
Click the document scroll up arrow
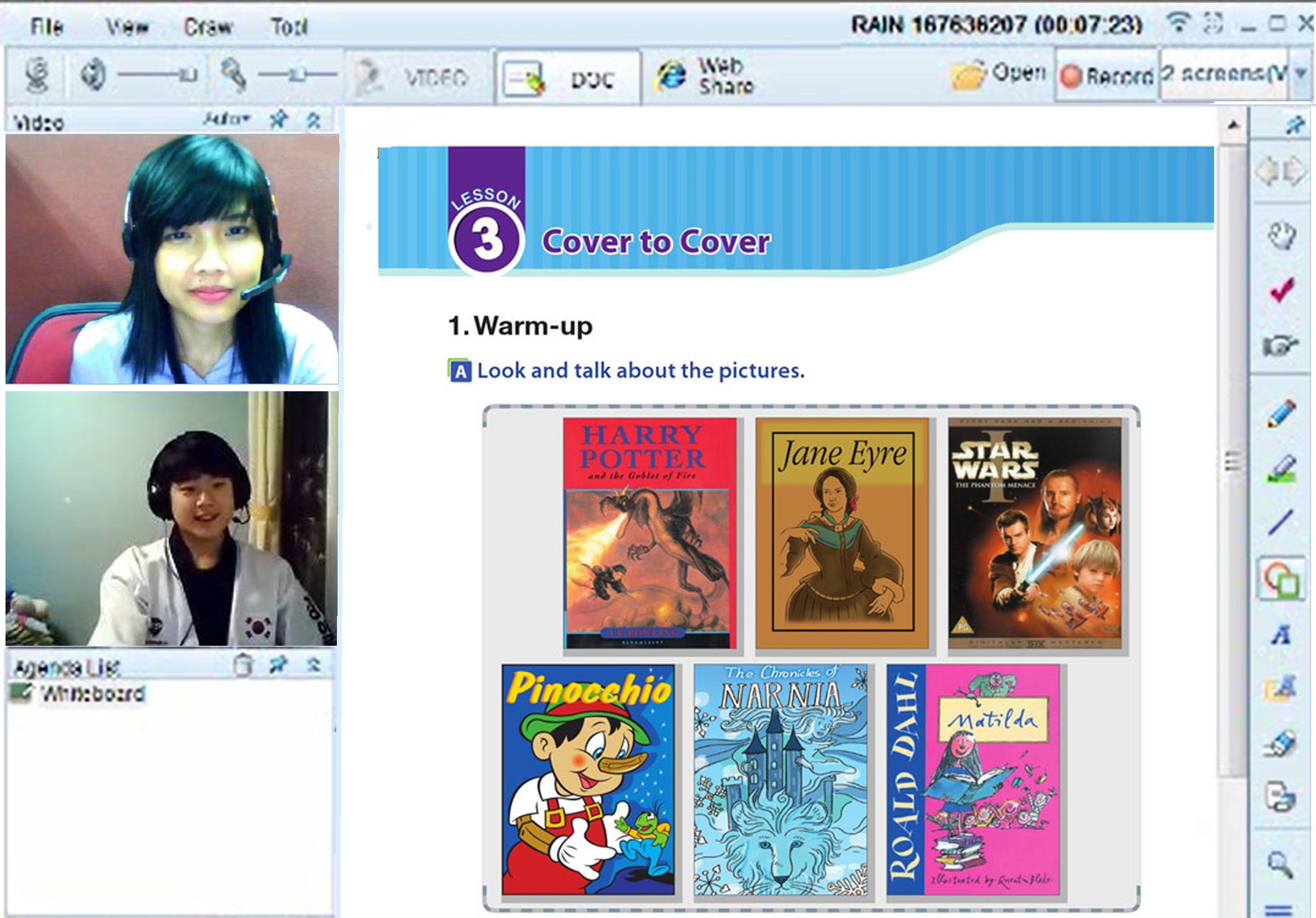[x=1233, y=125]
